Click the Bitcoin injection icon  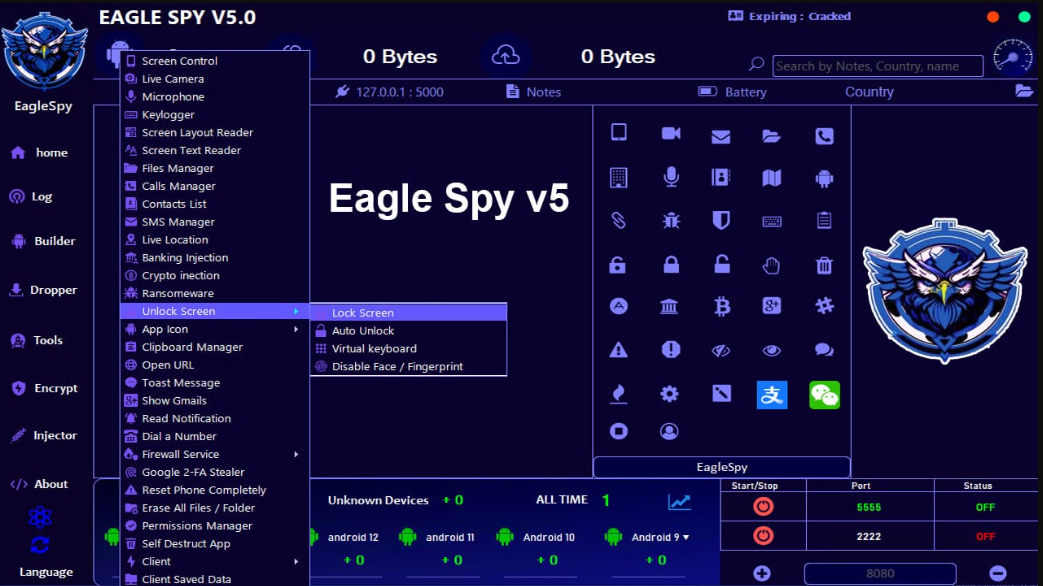tap(720, 307)
